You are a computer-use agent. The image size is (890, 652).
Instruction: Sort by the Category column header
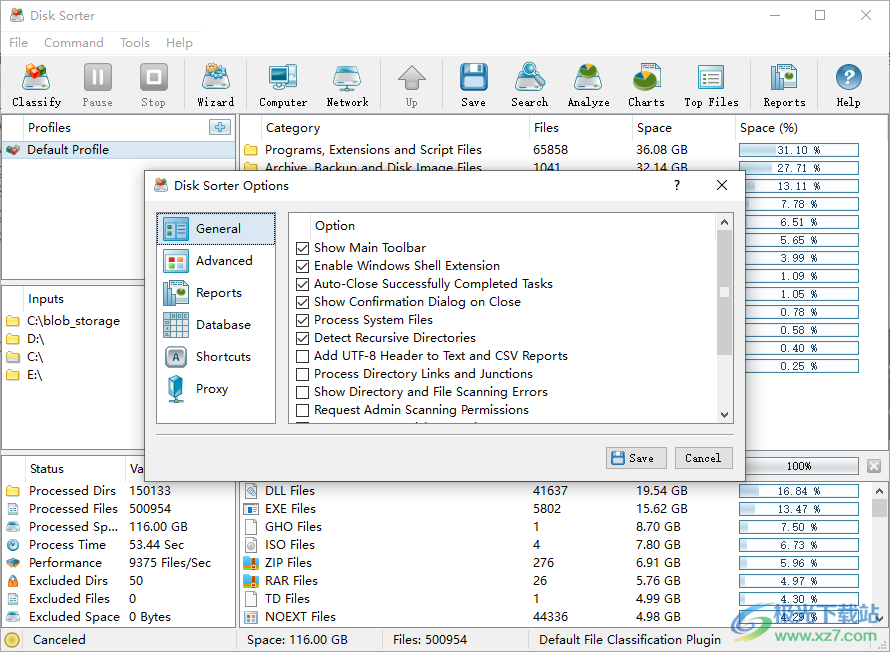pyautogui.click(x=395, y=128)
